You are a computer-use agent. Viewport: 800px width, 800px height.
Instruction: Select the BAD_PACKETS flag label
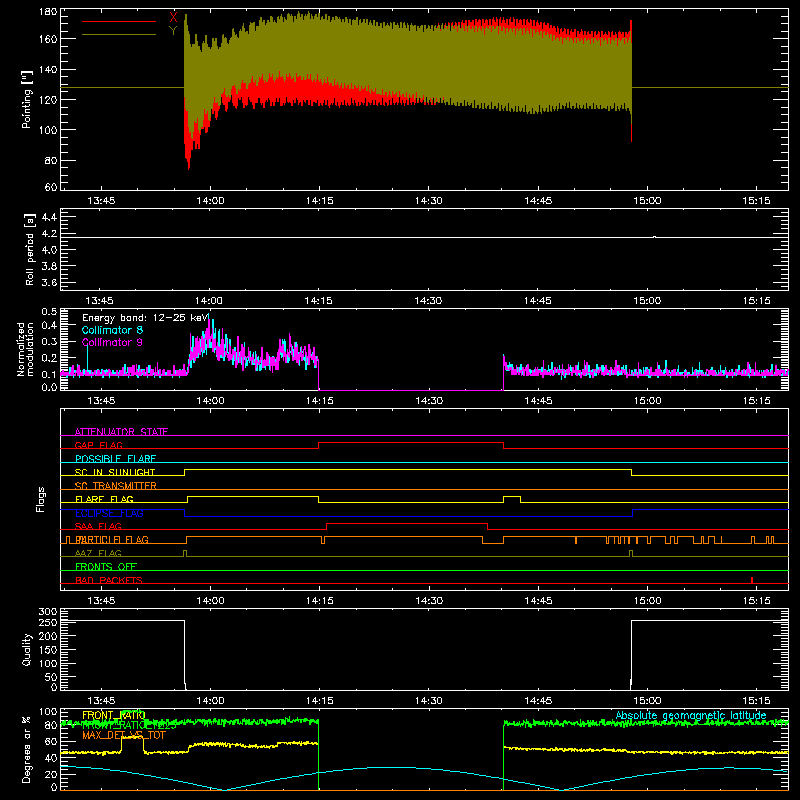click(x=109, y=580)
